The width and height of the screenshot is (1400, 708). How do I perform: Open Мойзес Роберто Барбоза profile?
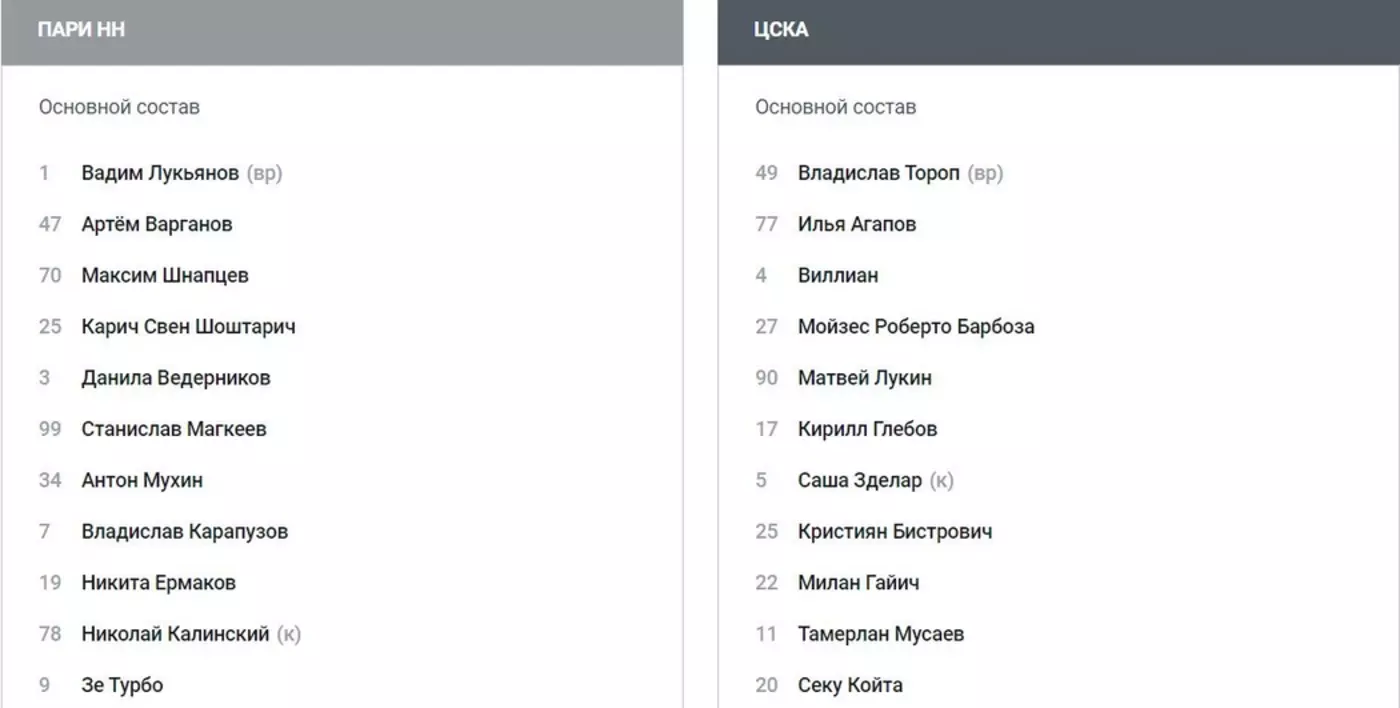[916, 326]
